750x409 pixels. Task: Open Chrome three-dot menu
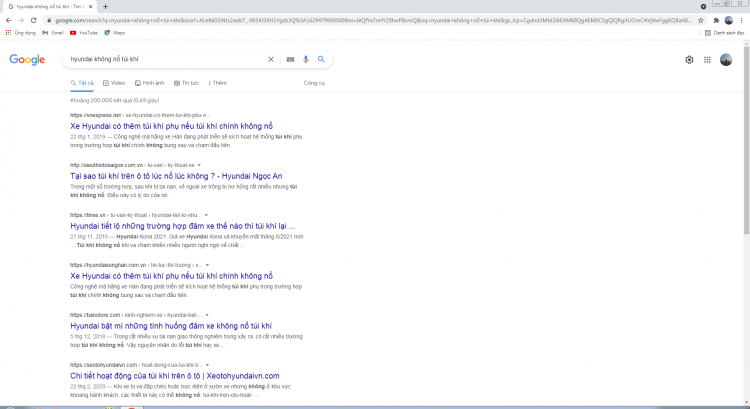click(x=741, y=20)
